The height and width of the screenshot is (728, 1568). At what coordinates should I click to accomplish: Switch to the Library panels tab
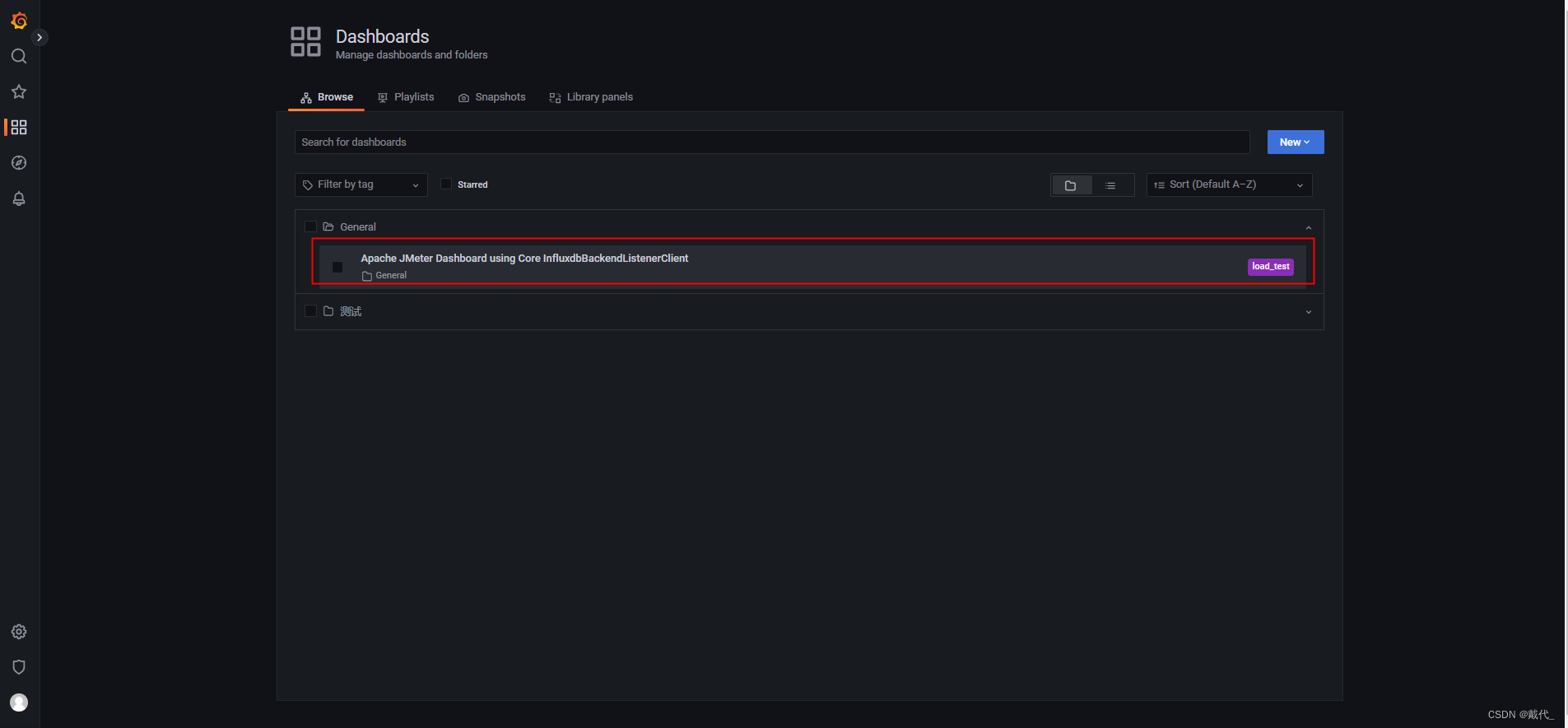591,97
